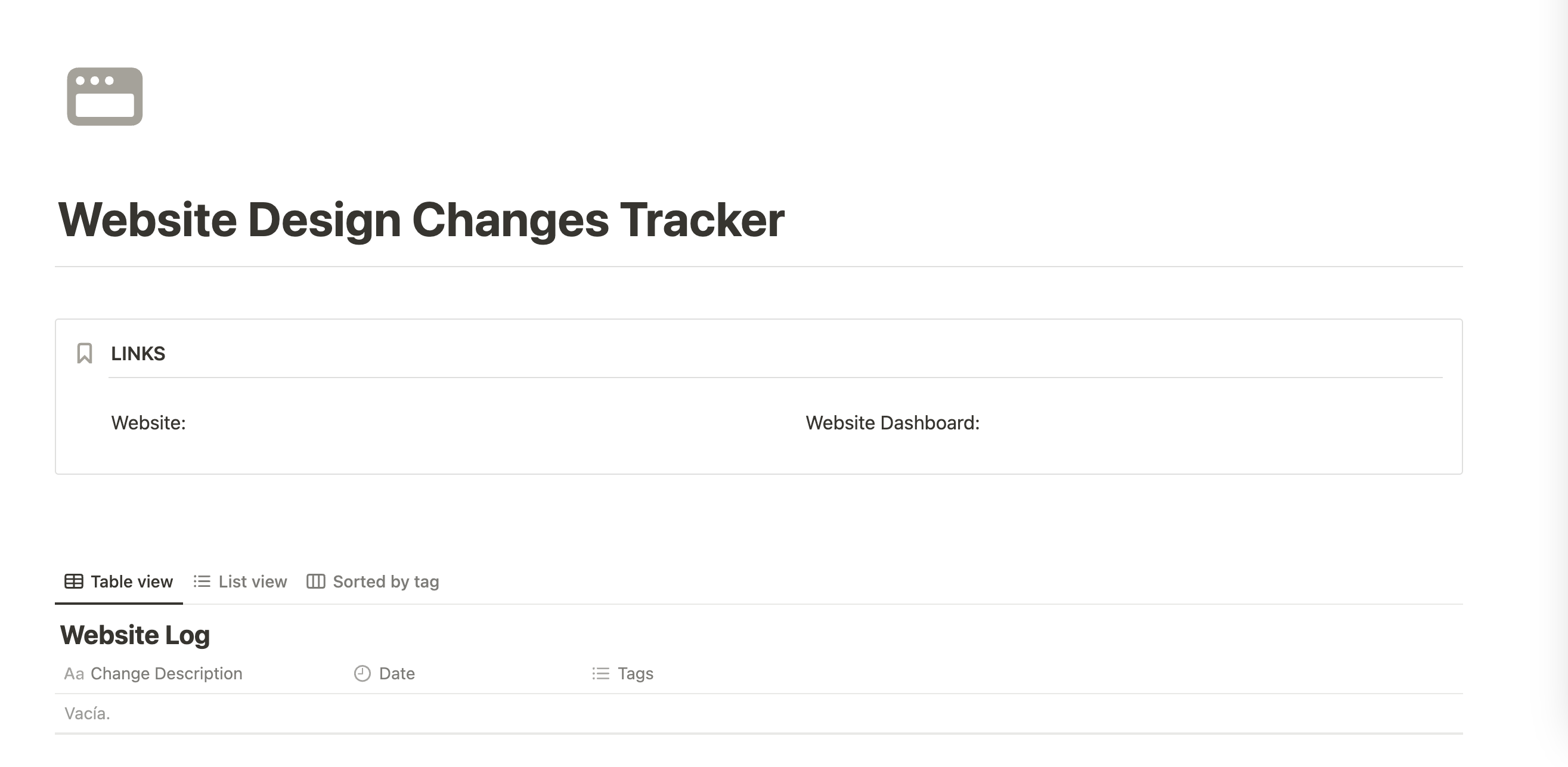Select the Sorted by tag tab label
The image size is (1568, 767).
coord(386,582)
